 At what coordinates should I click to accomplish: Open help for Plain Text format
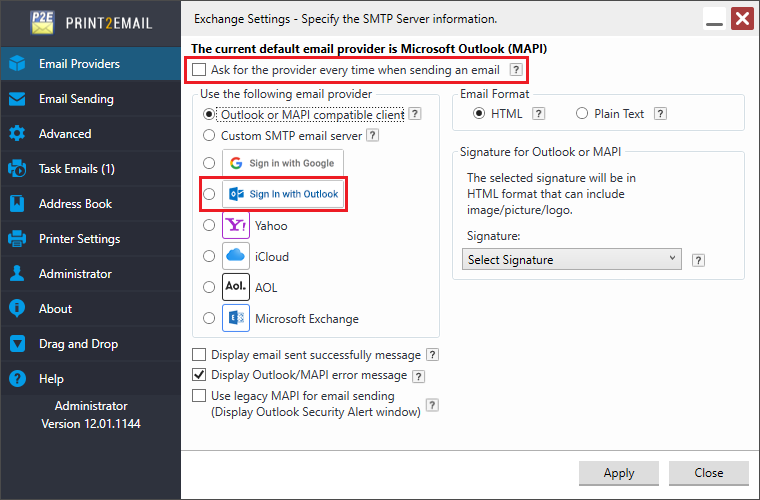(x=660, y=114)
